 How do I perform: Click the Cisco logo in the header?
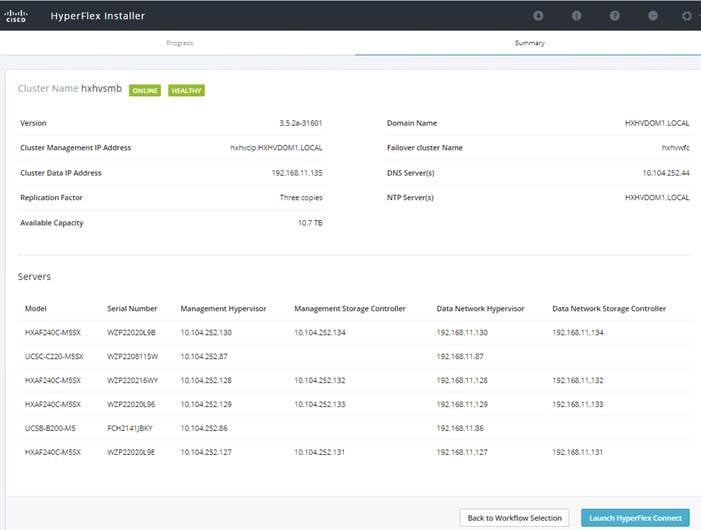(x=16, y=16)
